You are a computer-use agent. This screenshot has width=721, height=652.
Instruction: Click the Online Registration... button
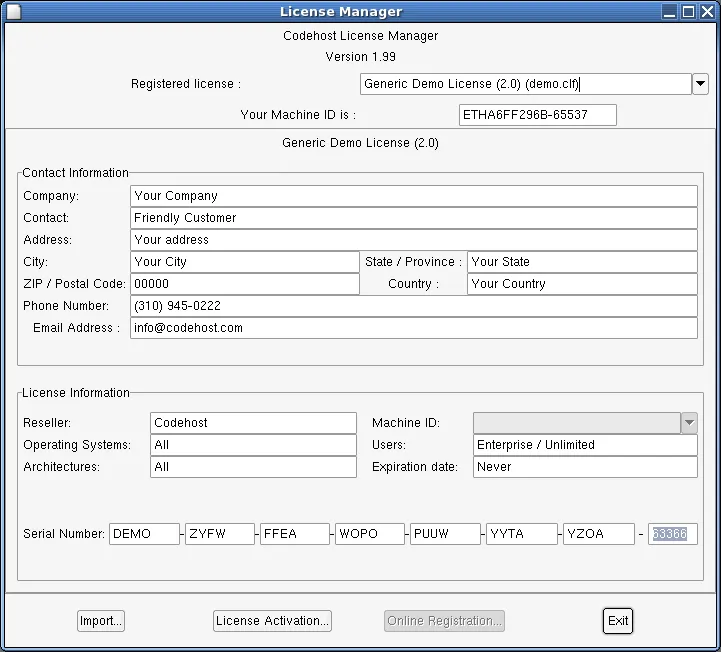444,621
